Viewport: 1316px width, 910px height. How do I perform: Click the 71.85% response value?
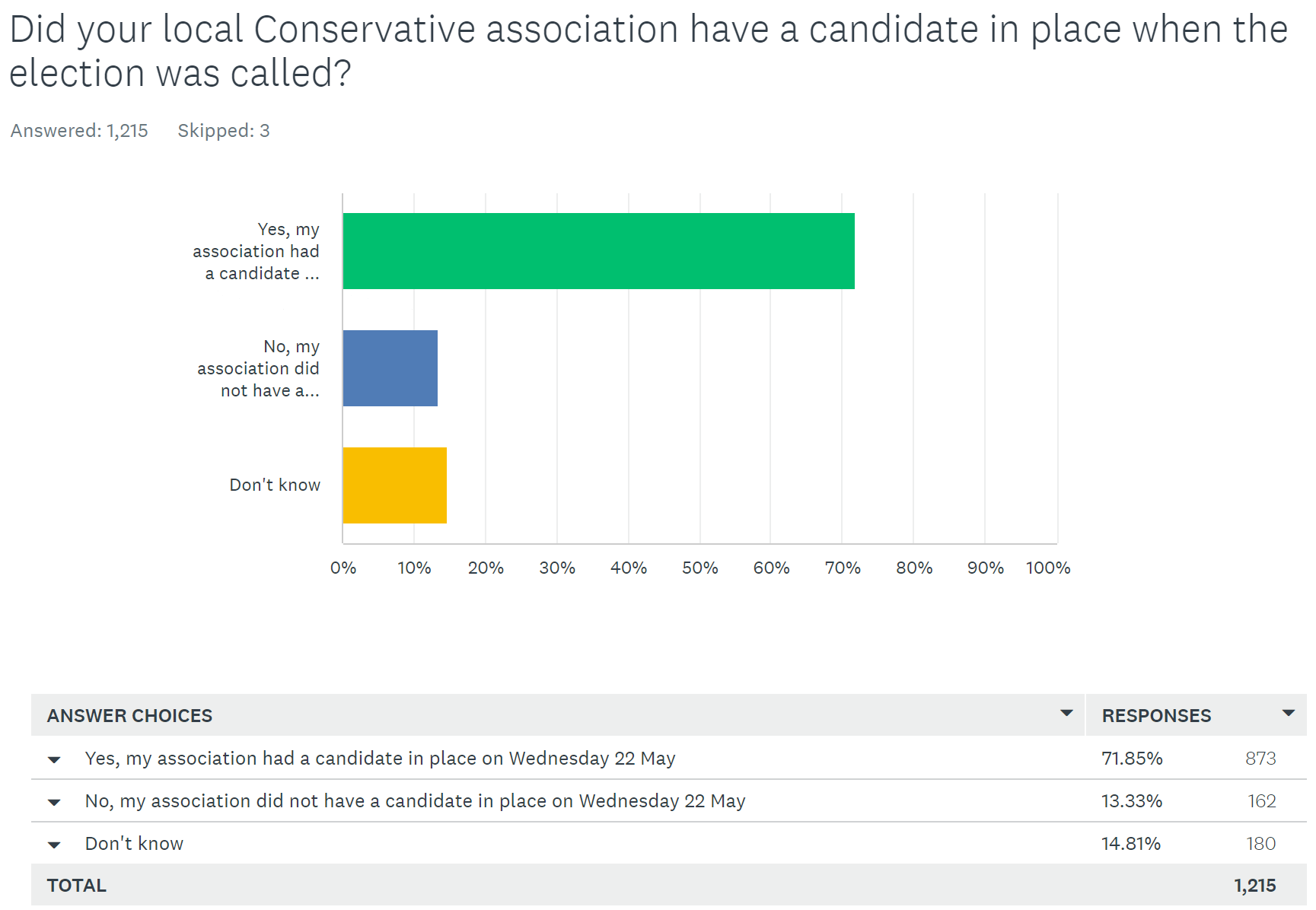point(1132,759)
